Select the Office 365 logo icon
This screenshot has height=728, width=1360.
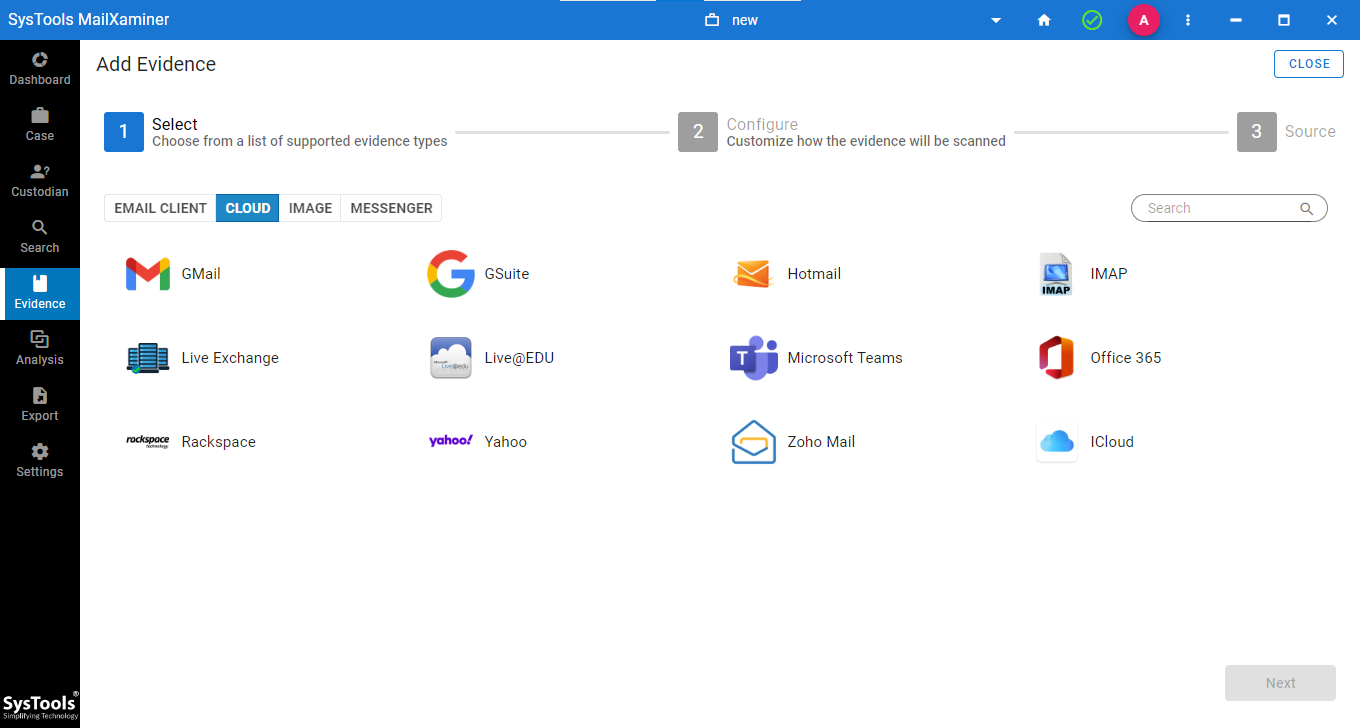1056,358
